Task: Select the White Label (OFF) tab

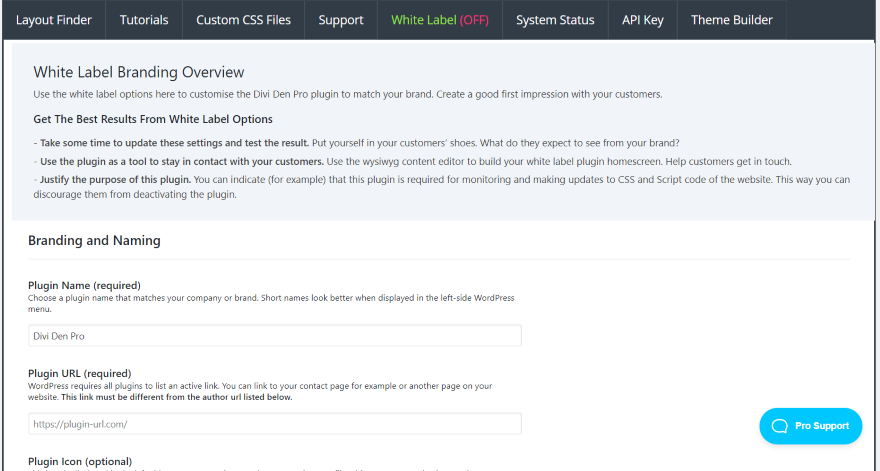Action: tap(440, 20)
